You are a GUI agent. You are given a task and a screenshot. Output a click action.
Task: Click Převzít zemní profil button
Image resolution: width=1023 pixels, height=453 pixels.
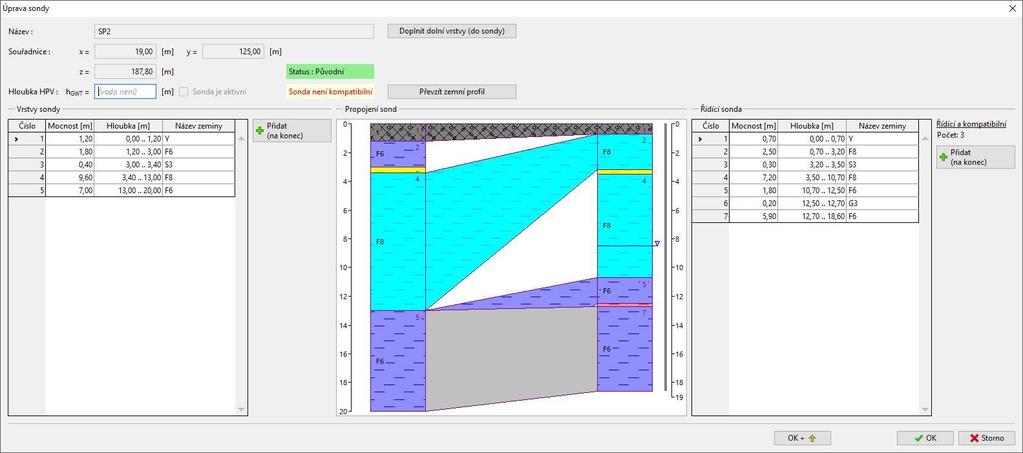tap(452, 92)
